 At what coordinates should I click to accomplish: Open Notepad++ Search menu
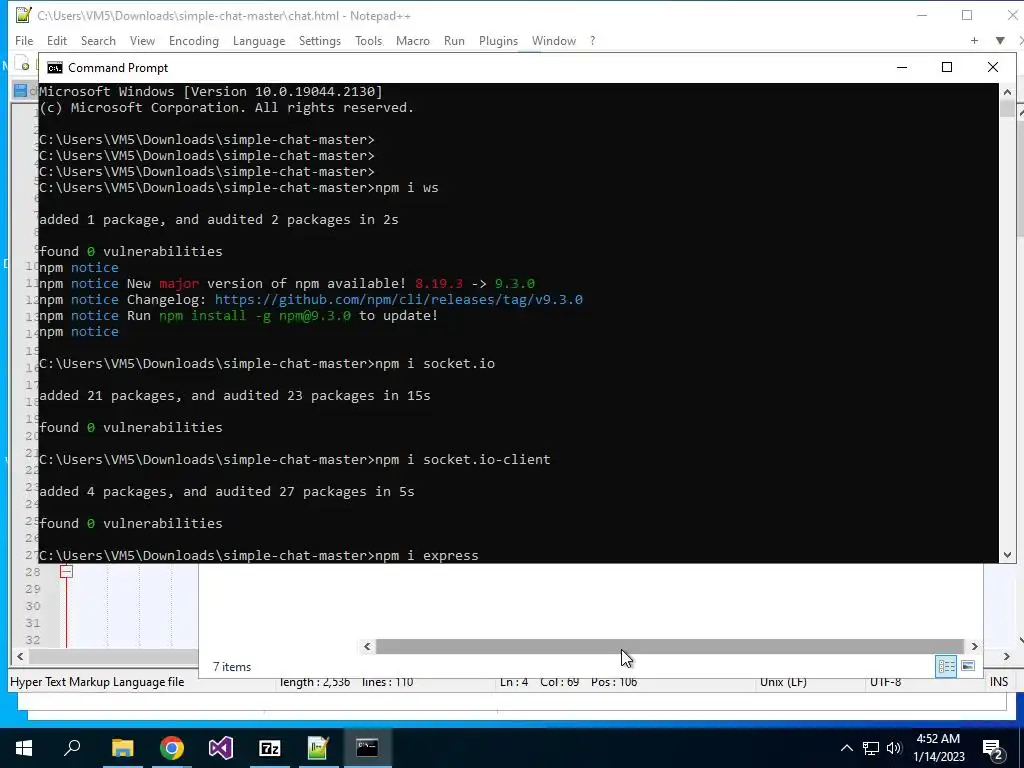98,40
